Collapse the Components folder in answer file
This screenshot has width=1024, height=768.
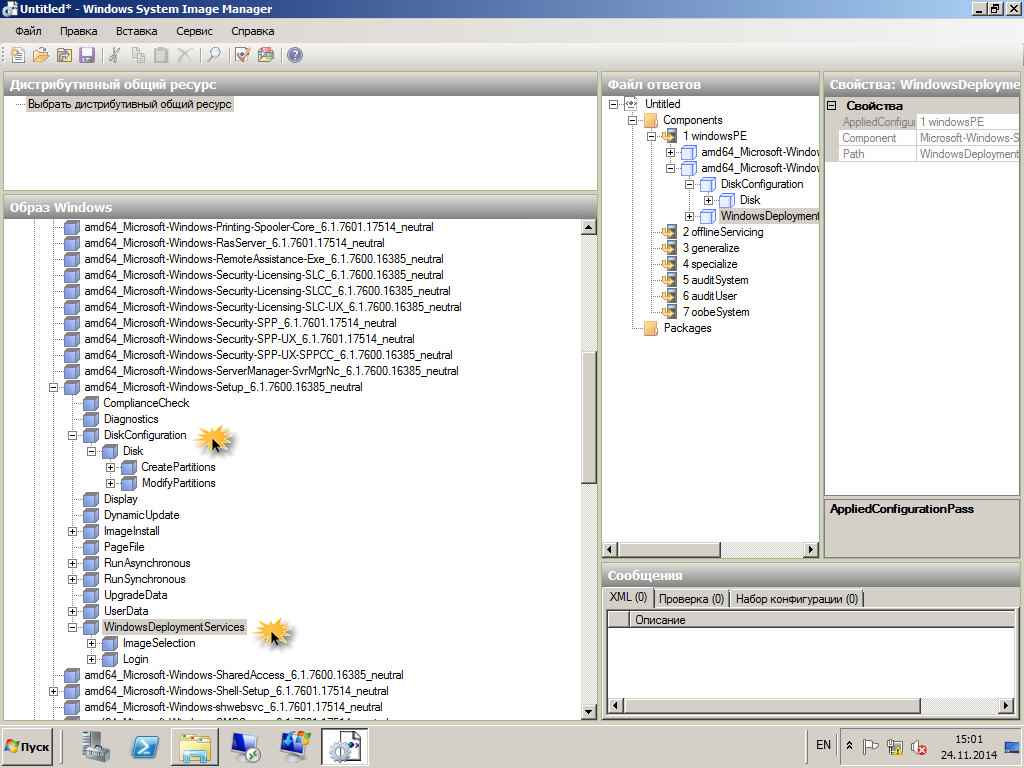pos(632,120)
